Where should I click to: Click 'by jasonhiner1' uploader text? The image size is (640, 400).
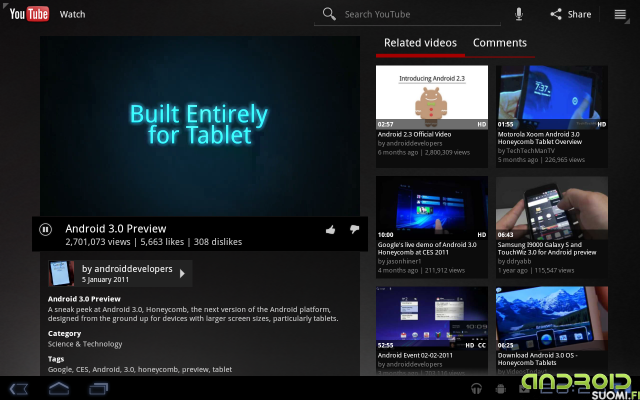399,261
